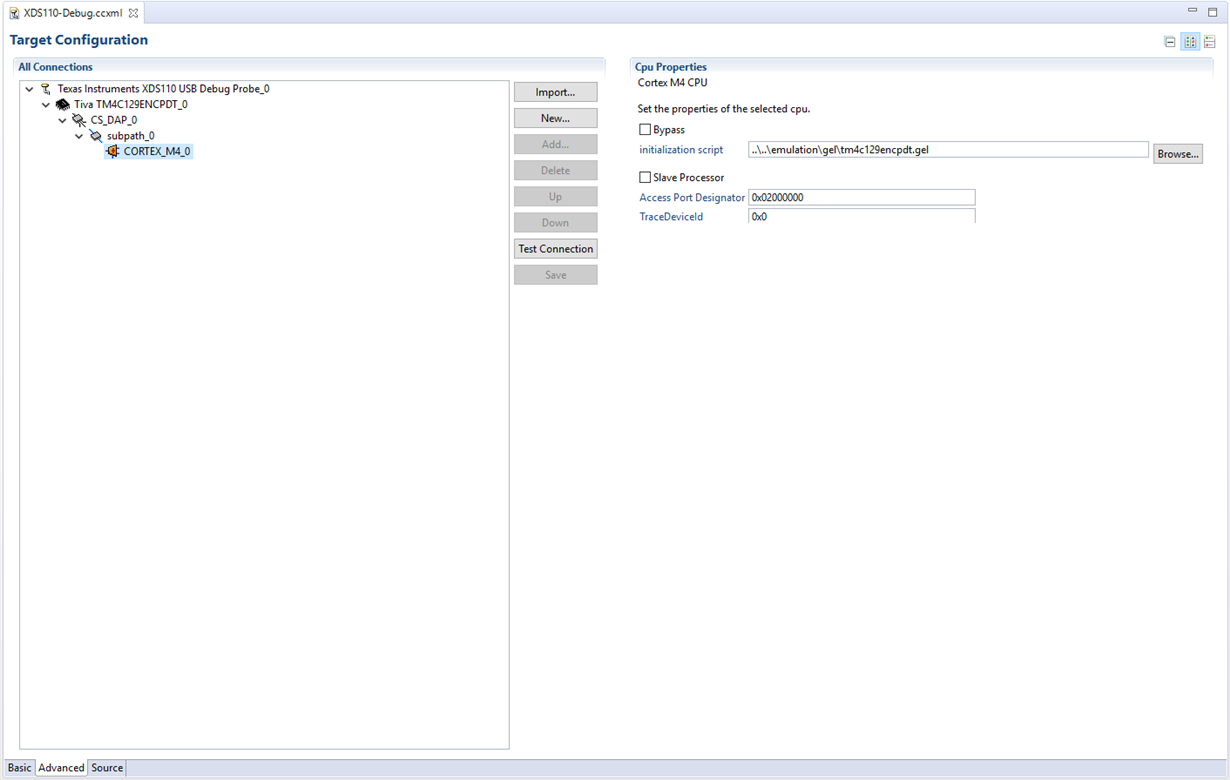Click the Tiva TM4C129ENCPDT chip icon
The image size is (1230, 780).
[63, 104]
